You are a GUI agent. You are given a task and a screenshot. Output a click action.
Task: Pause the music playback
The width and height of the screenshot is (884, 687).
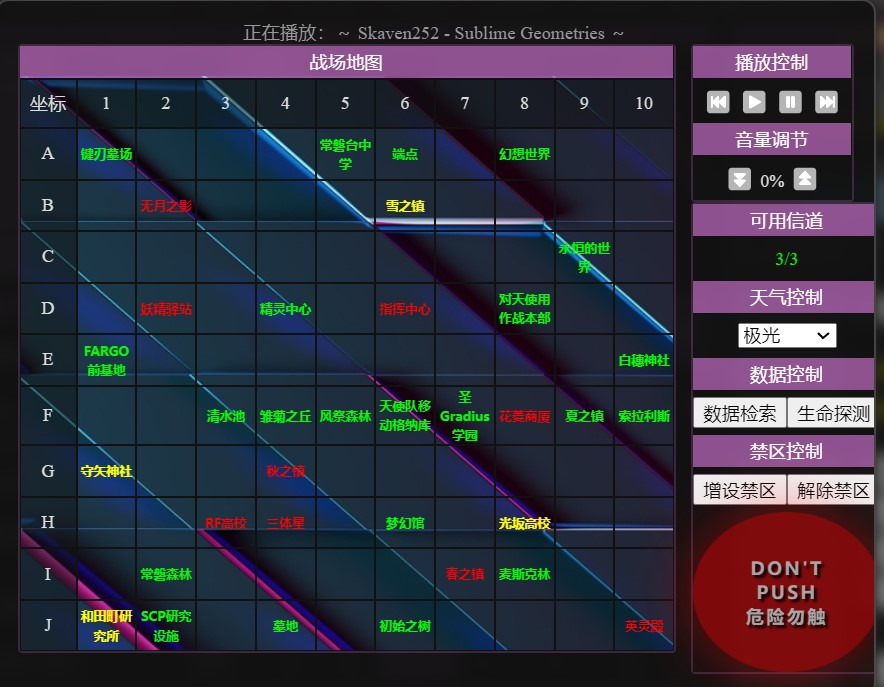[790, 101]
